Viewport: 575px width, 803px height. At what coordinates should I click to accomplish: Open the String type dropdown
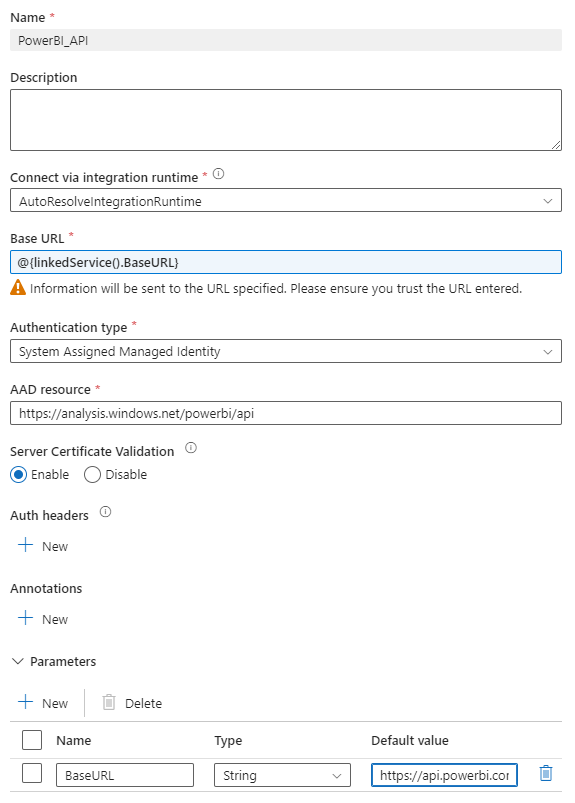(282, 775)
